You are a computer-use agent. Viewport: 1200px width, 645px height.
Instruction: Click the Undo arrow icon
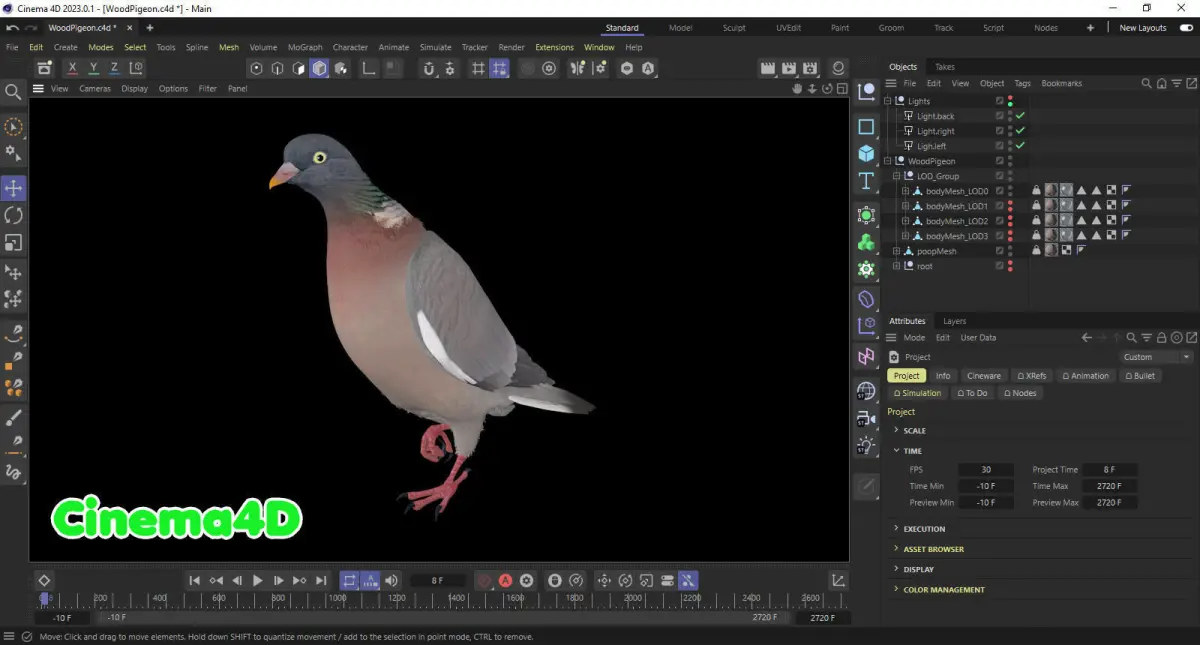(x=12, y=28)
